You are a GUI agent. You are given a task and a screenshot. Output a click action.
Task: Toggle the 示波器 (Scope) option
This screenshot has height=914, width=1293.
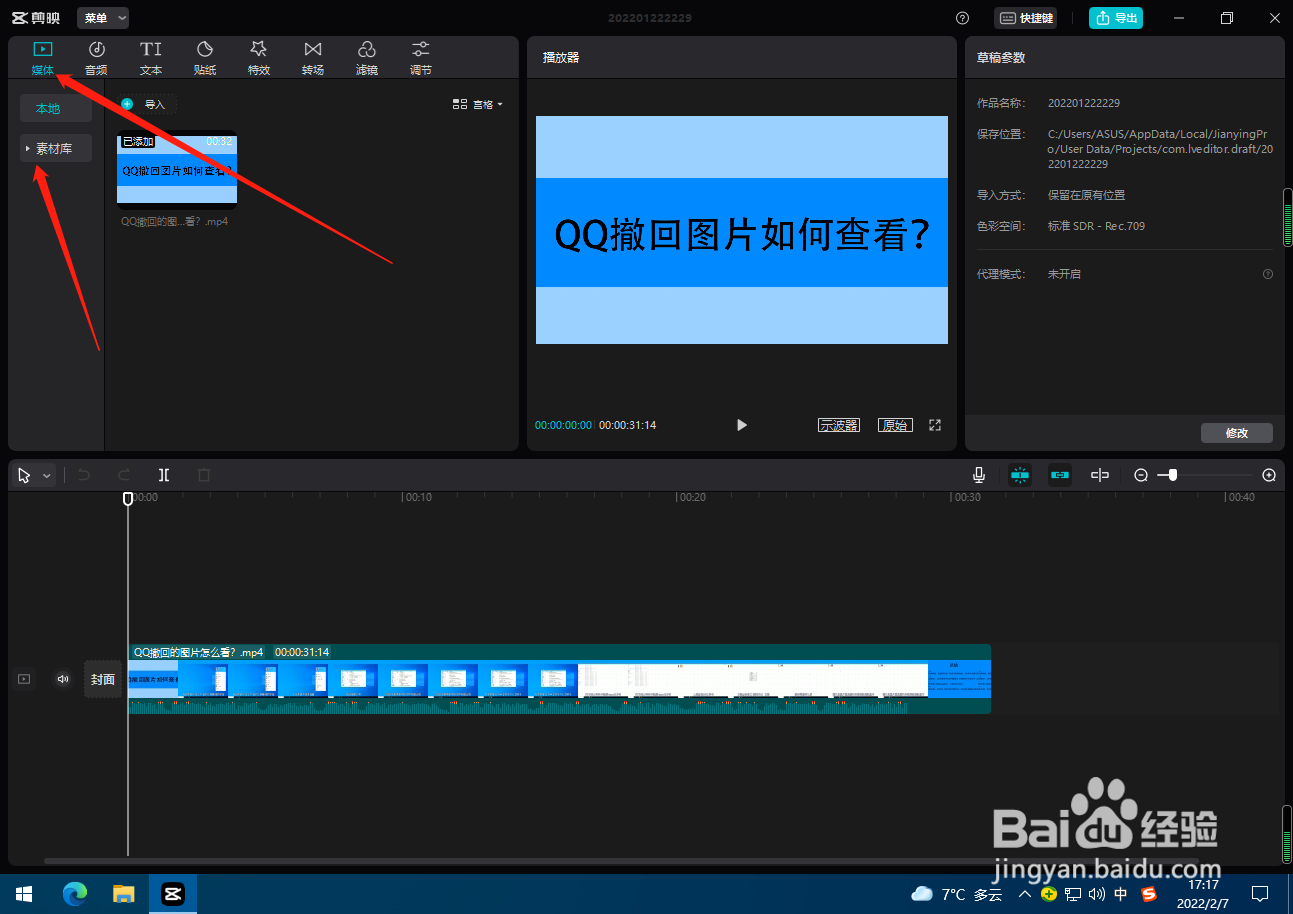pyautogui.click(x=839, y=425)
